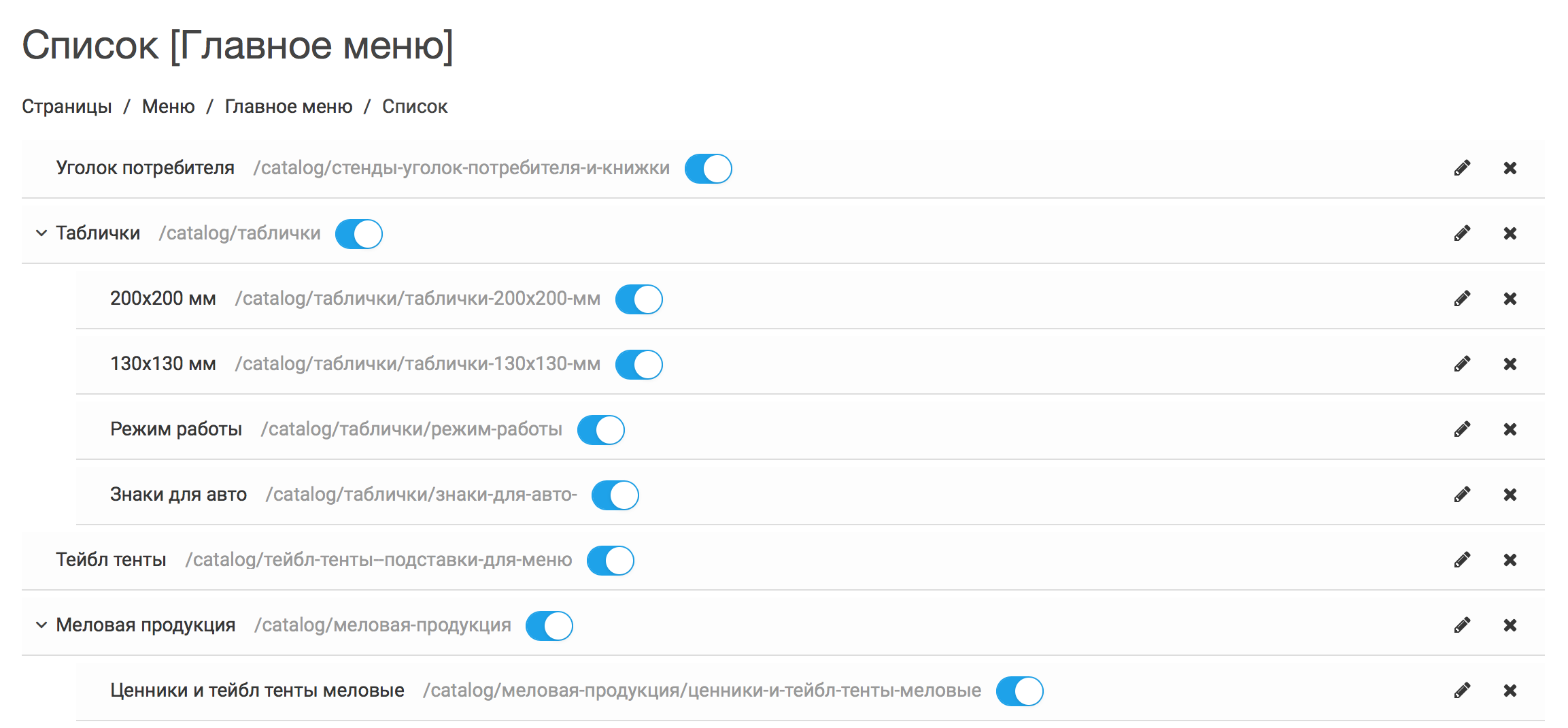Edit the Меловая продукция item
The height and width of the screenshot is (728, 1568).
click(1462, 625)
